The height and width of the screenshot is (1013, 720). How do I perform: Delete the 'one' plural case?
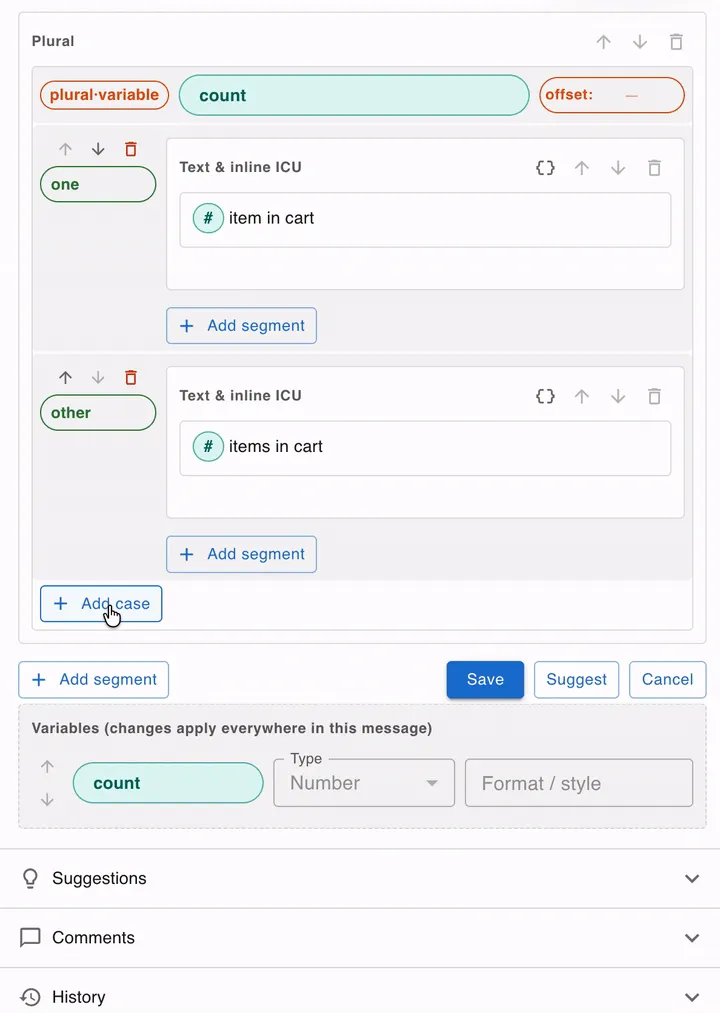(x=131, y=149)
